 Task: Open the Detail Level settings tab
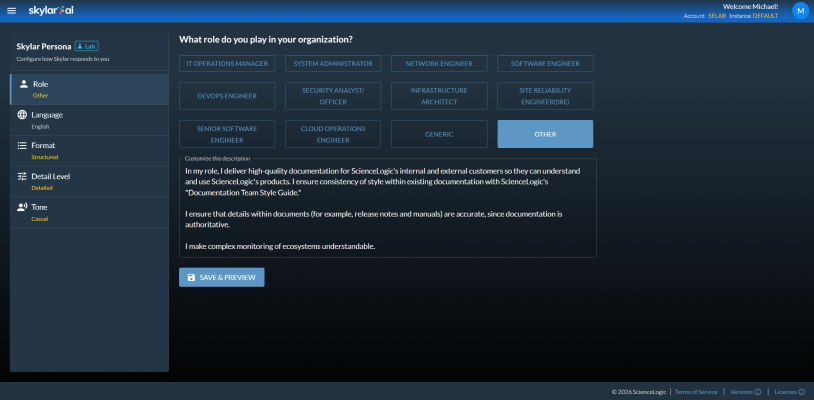point(89,182)
